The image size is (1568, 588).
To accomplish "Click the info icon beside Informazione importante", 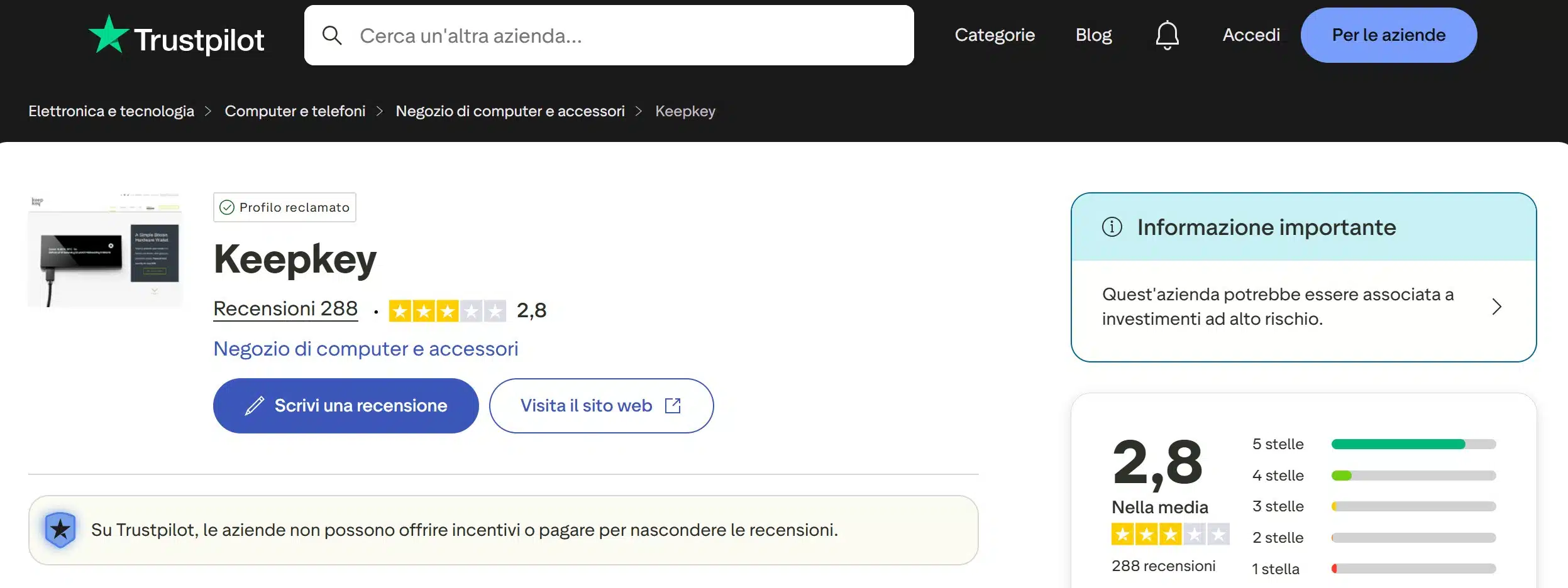I will tap(1114, 227).
